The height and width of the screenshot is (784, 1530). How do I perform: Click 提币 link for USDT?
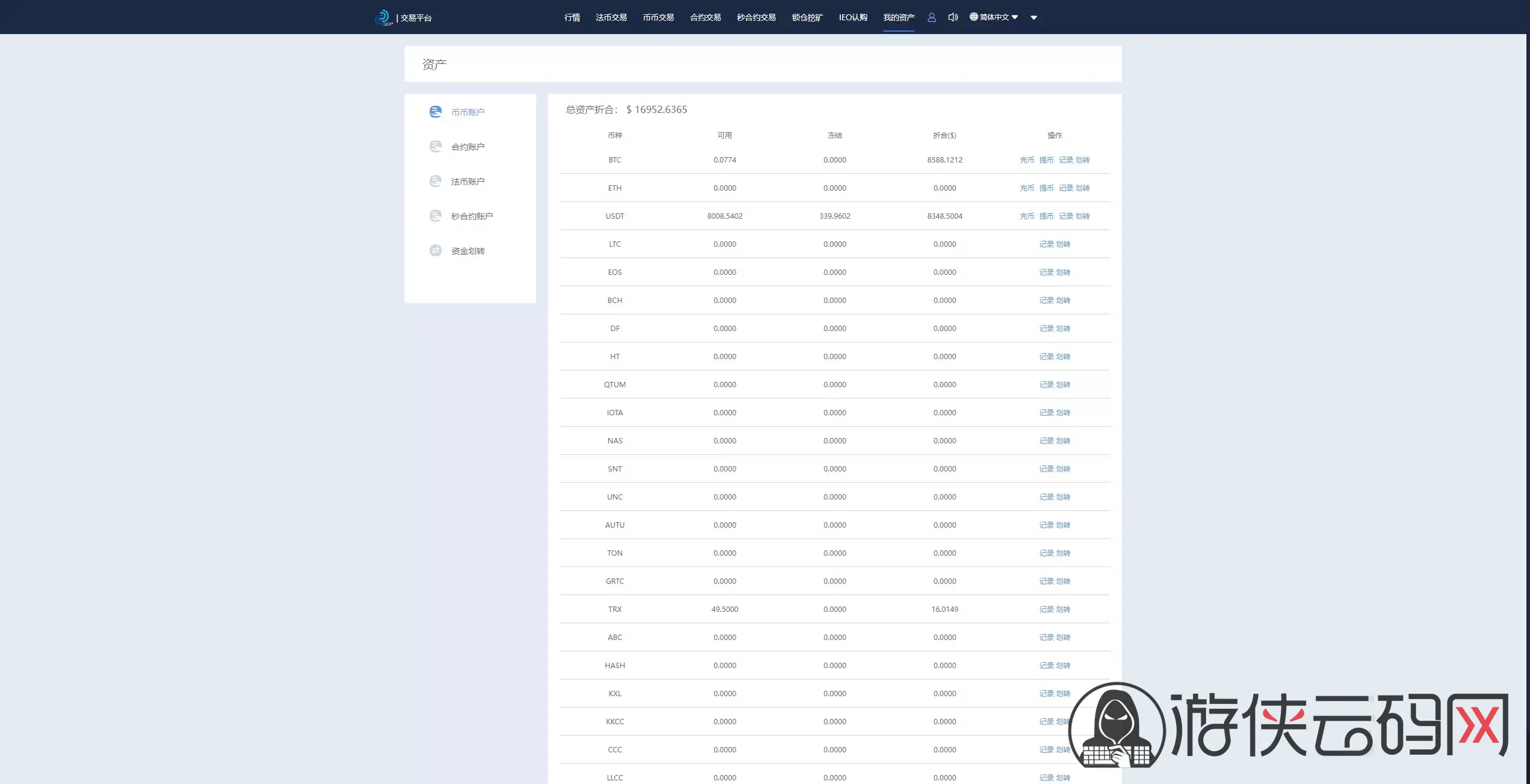[1046, 216]
